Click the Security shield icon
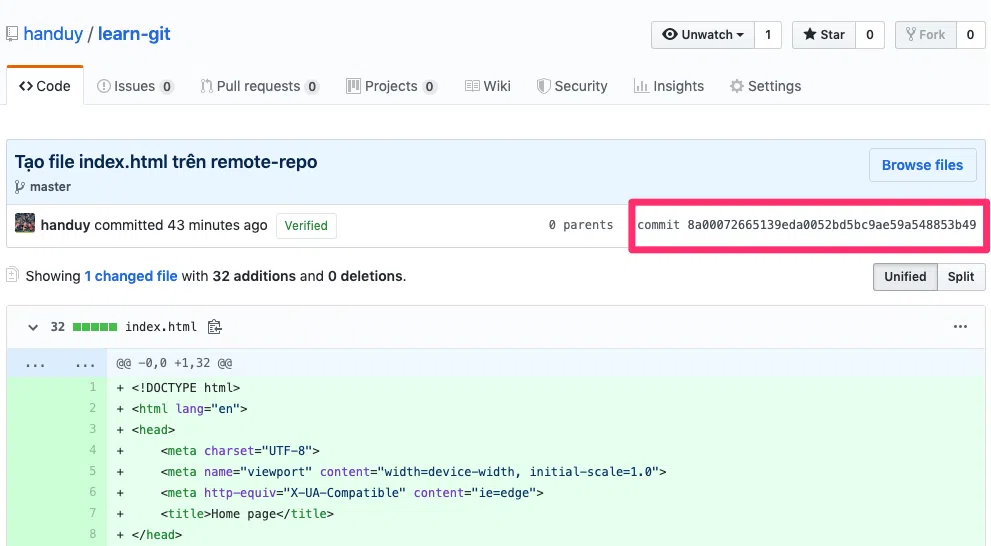The image size is (991, 546). [x=544, y=86]
